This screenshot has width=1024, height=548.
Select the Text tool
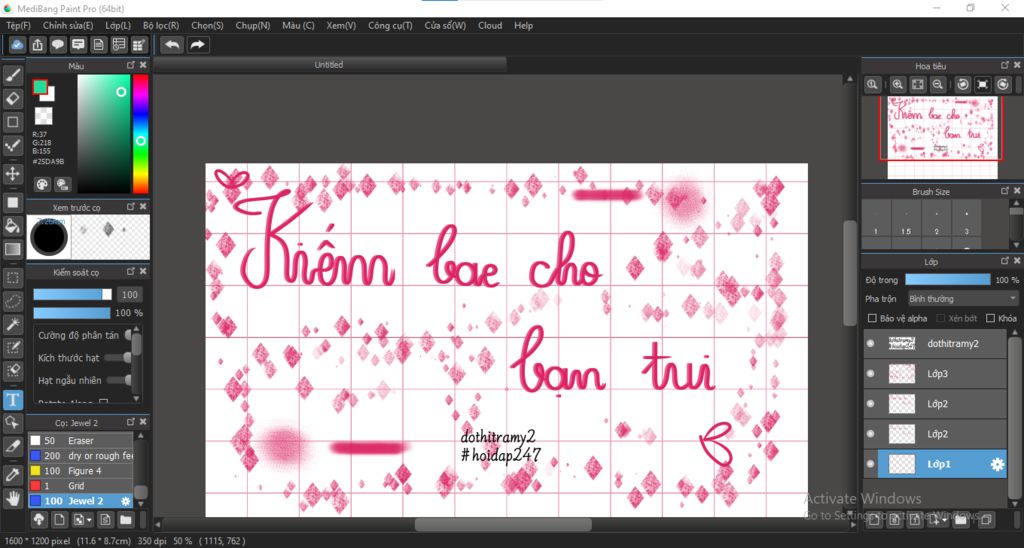pyautogui.click(x=12, y=400)
